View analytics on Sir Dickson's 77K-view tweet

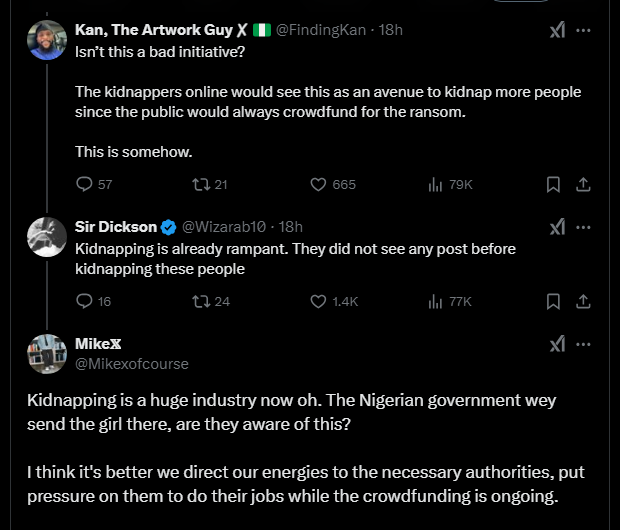(x=435, y=301)
